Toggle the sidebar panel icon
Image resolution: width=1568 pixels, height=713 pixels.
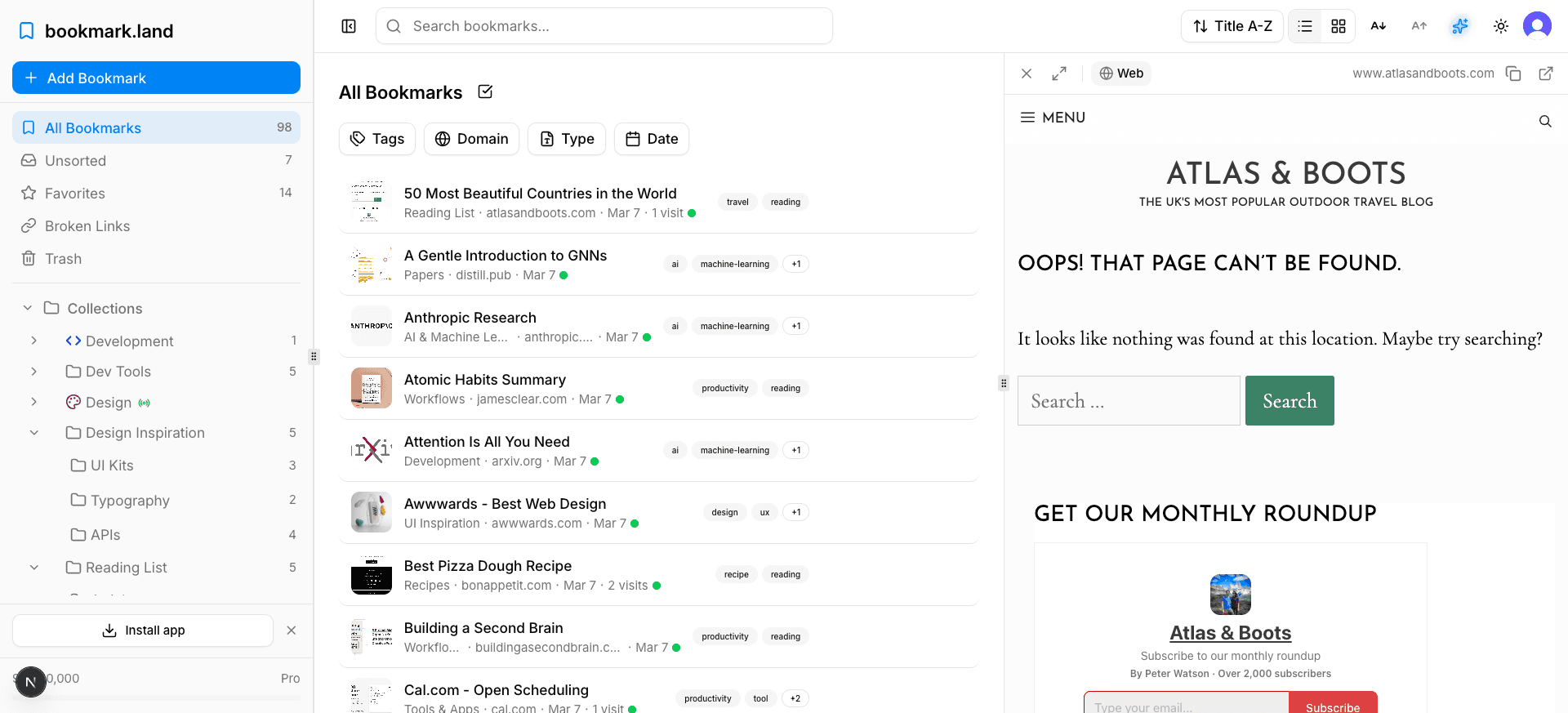[349, 26]
